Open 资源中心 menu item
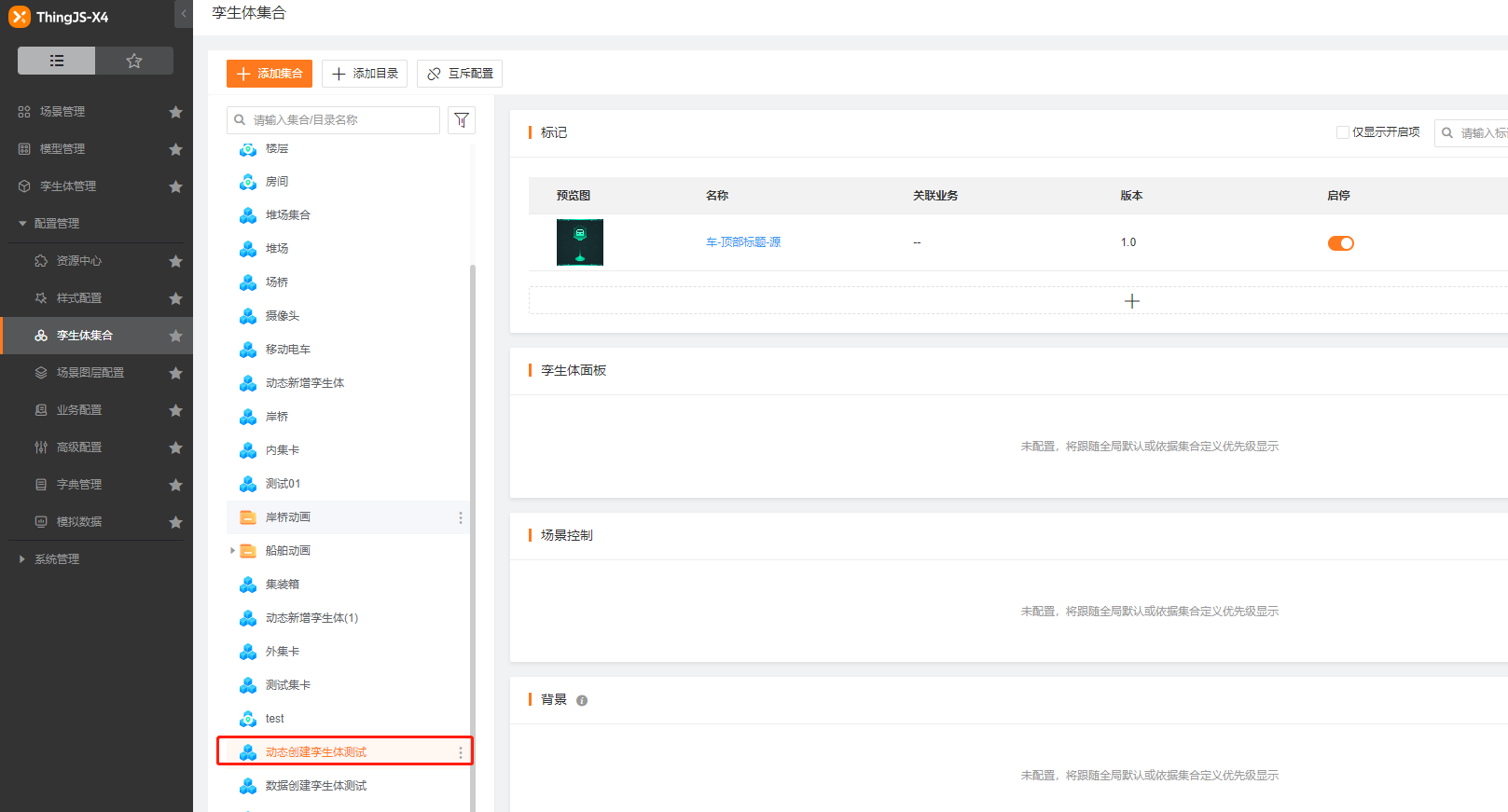 coord(79,261)
